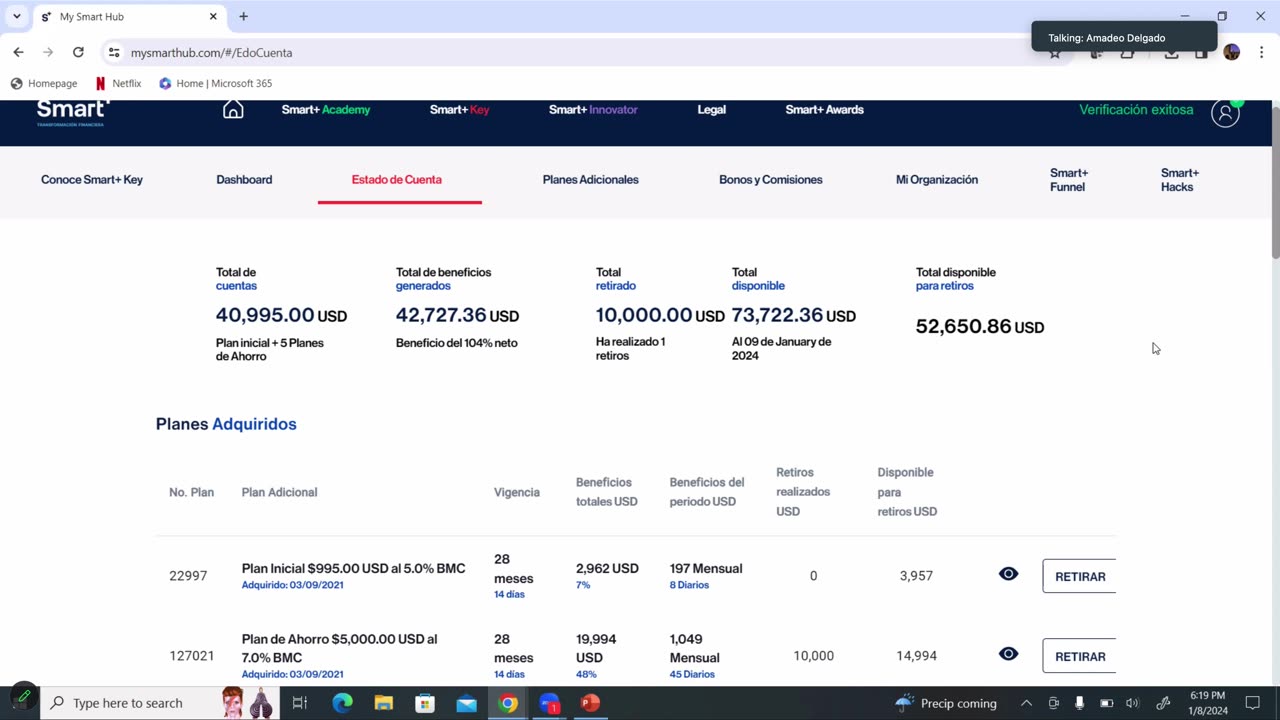Open the Mi Organización tab

937,180
